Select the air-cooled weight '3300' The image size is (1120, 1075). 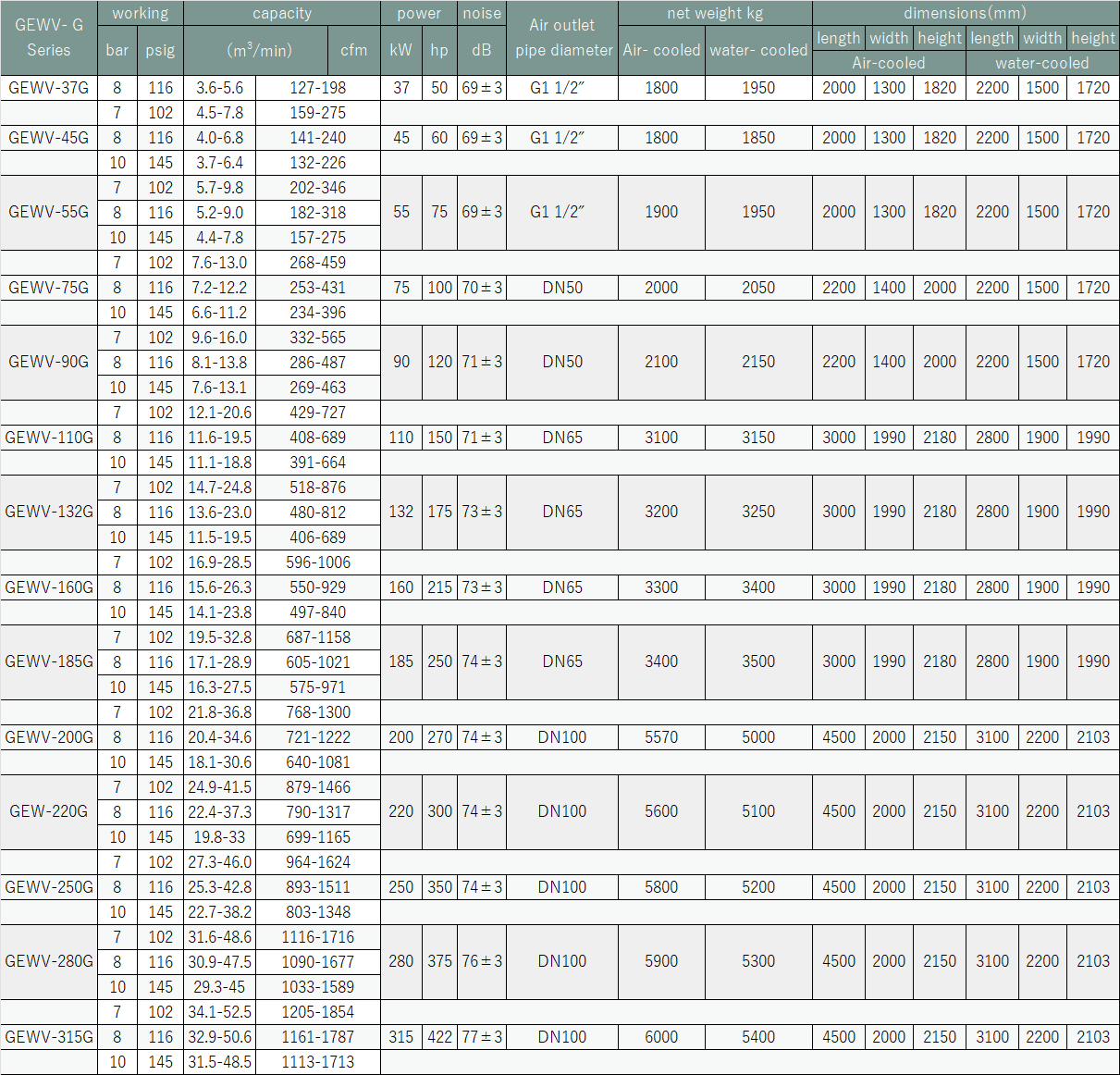(x=661, y=587)
